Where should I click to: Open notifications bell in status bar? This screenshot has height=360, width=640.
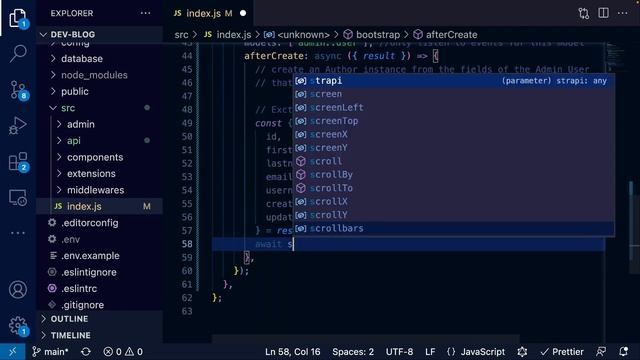pos(623,351)
